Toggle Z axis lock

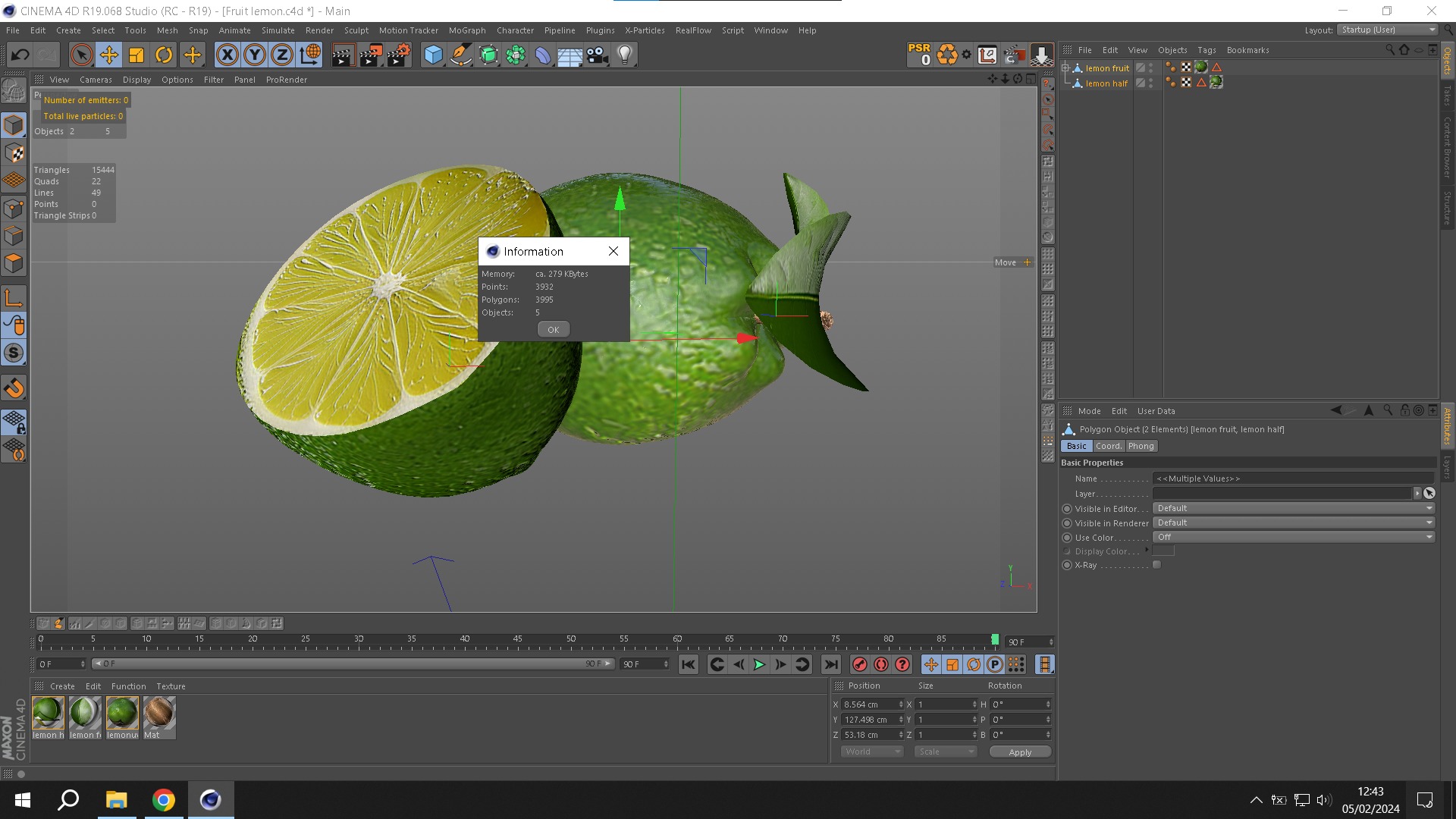(282, 55)
